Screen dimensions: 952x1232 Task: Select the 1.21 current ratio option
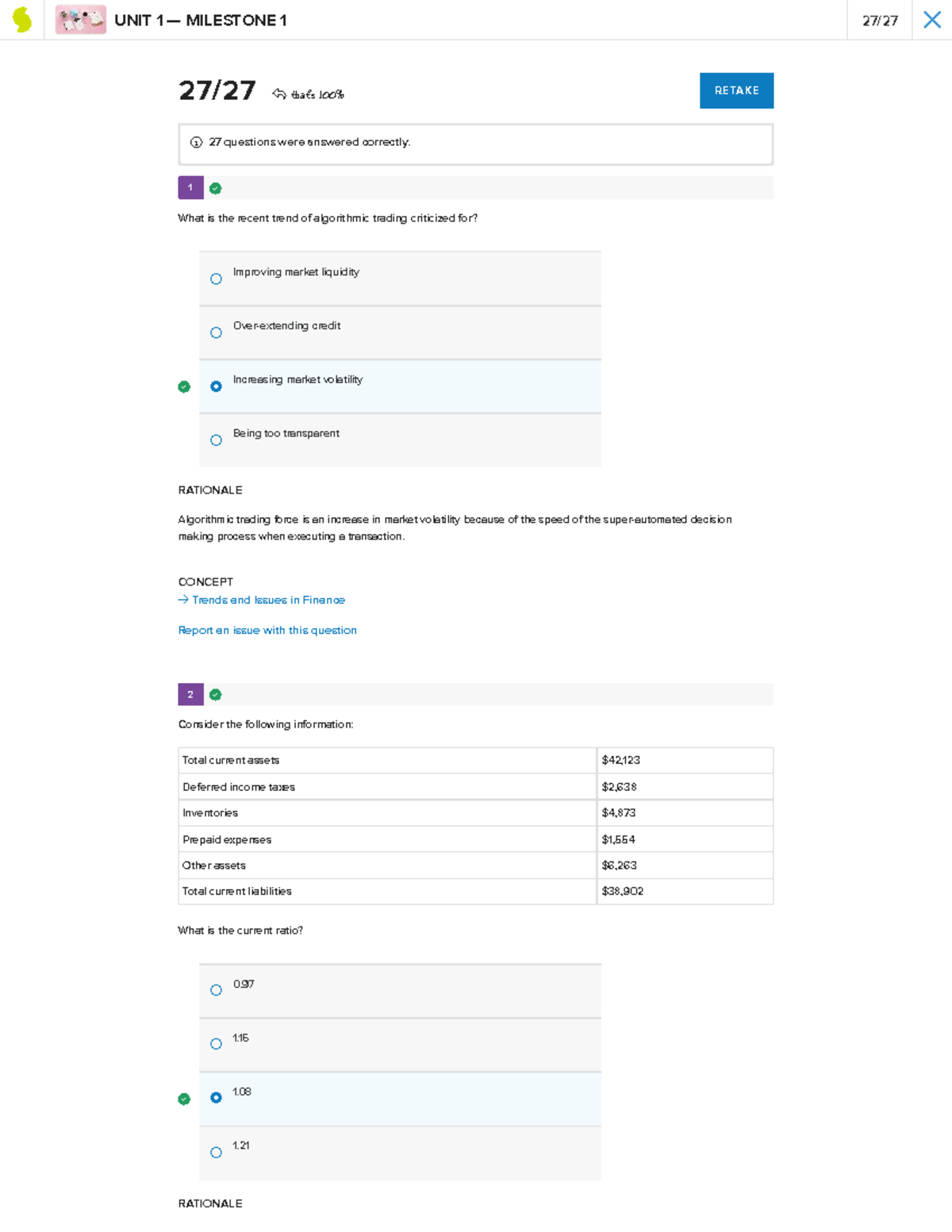(x=216, y=1153)
